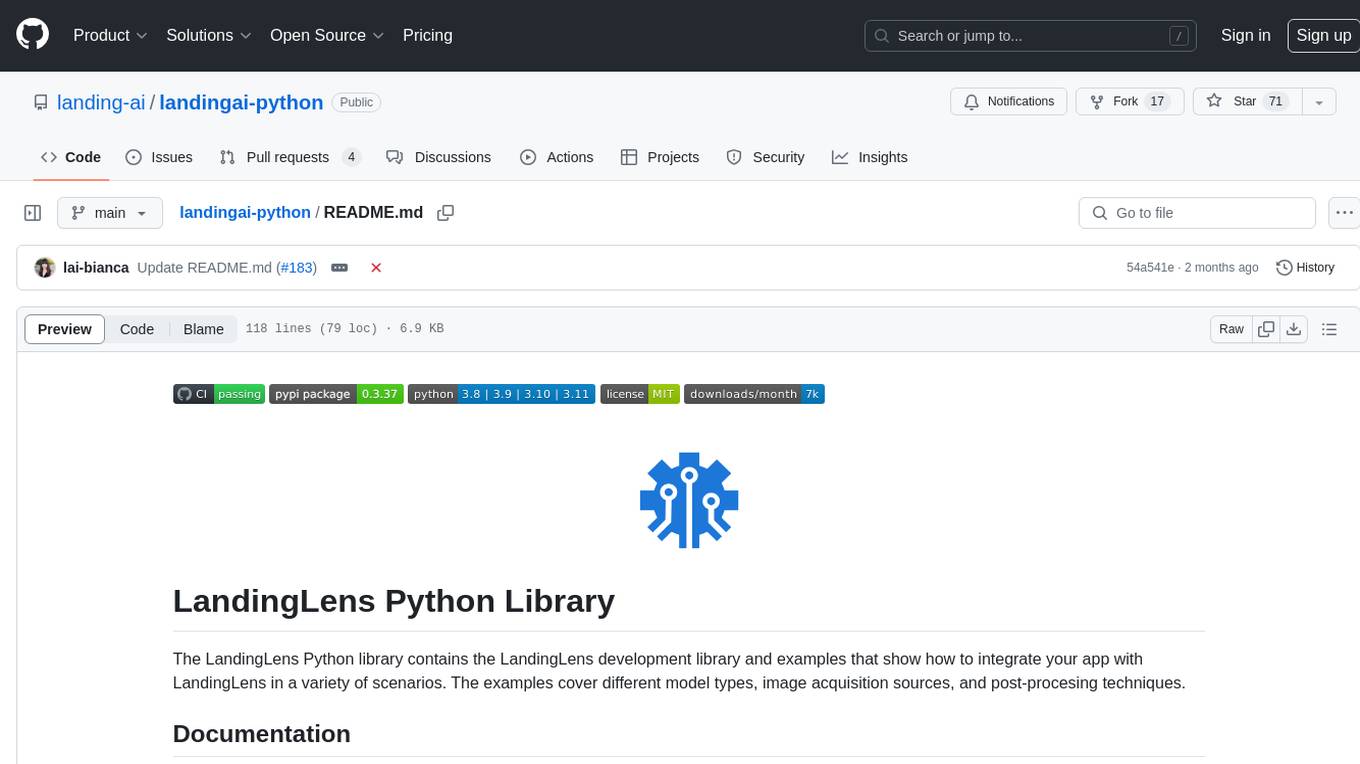Focus the Search or jump to field
The image size is (1360, 764).
point(1032,36)
